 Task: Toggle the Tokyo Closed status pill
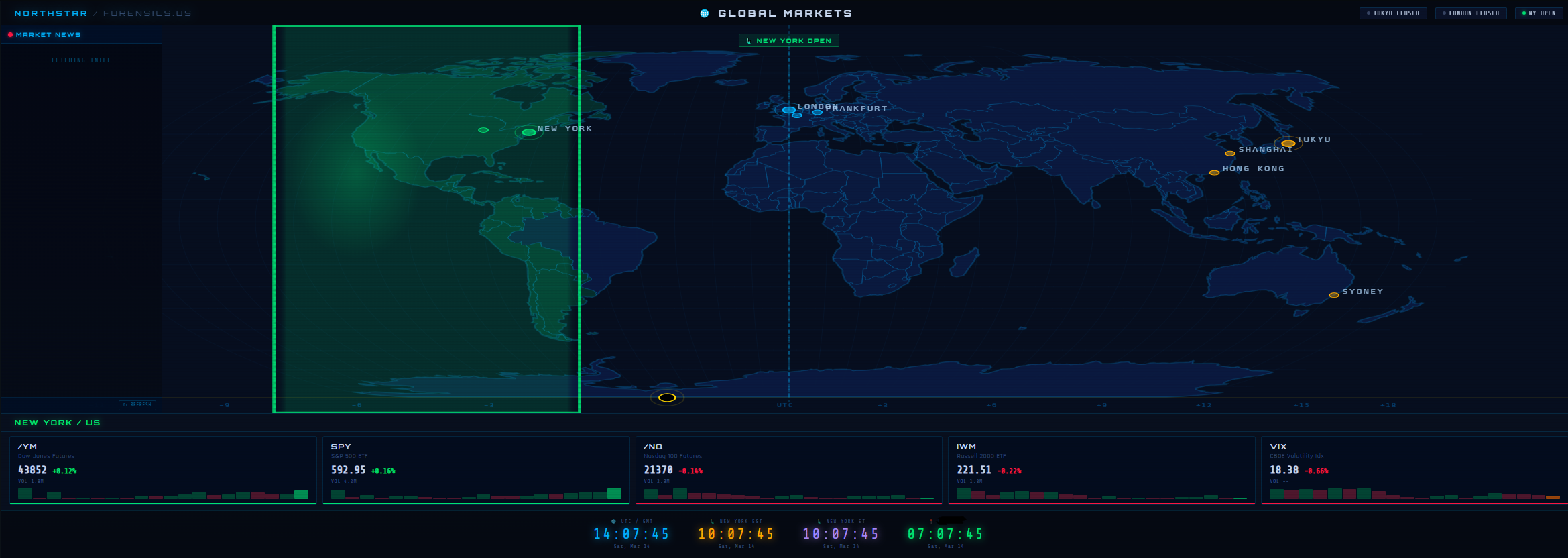click(1393, 13)
